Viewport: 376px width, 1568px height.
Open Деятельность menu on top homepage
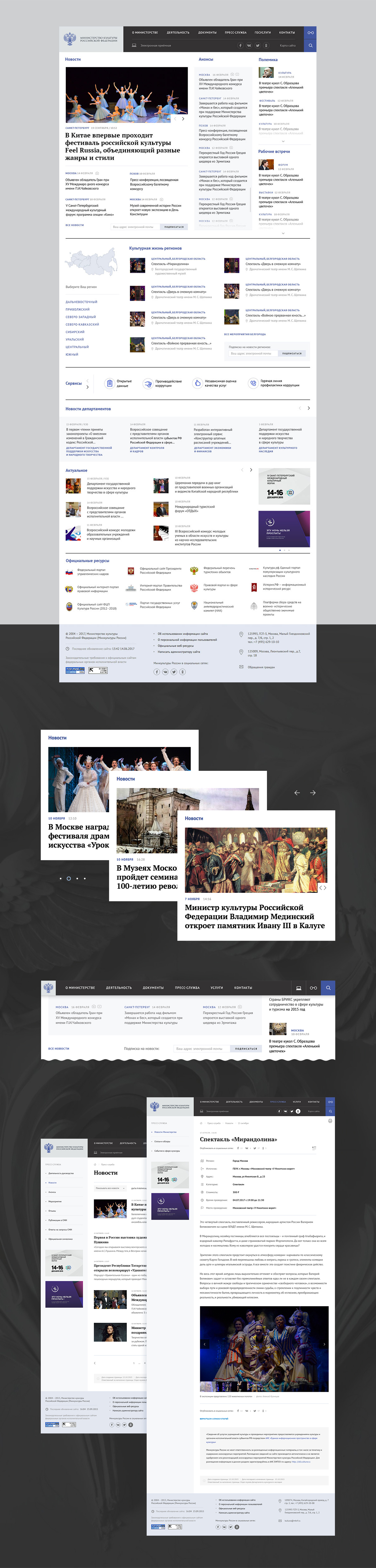point(178,32)
